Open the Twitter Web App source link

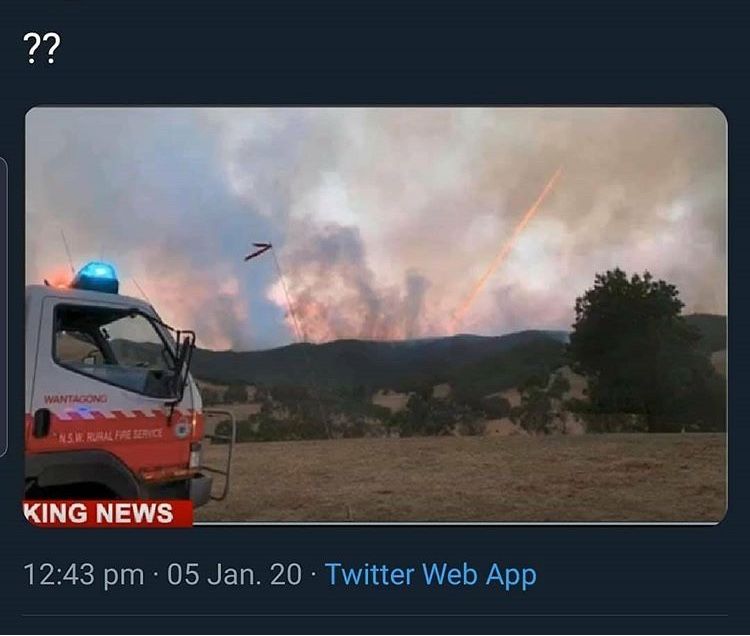(x=430, y=574)
